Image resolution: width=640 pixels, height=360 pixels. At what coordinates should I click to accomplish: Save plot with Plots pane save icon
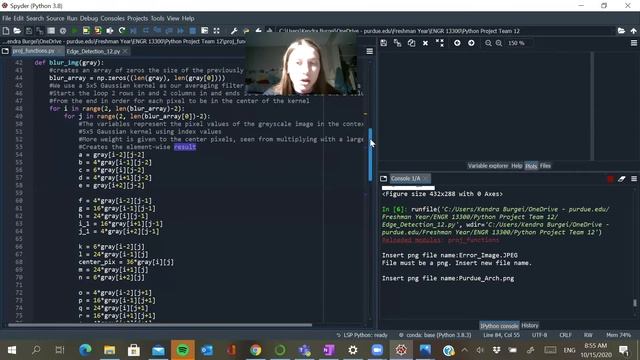[383, 43]
